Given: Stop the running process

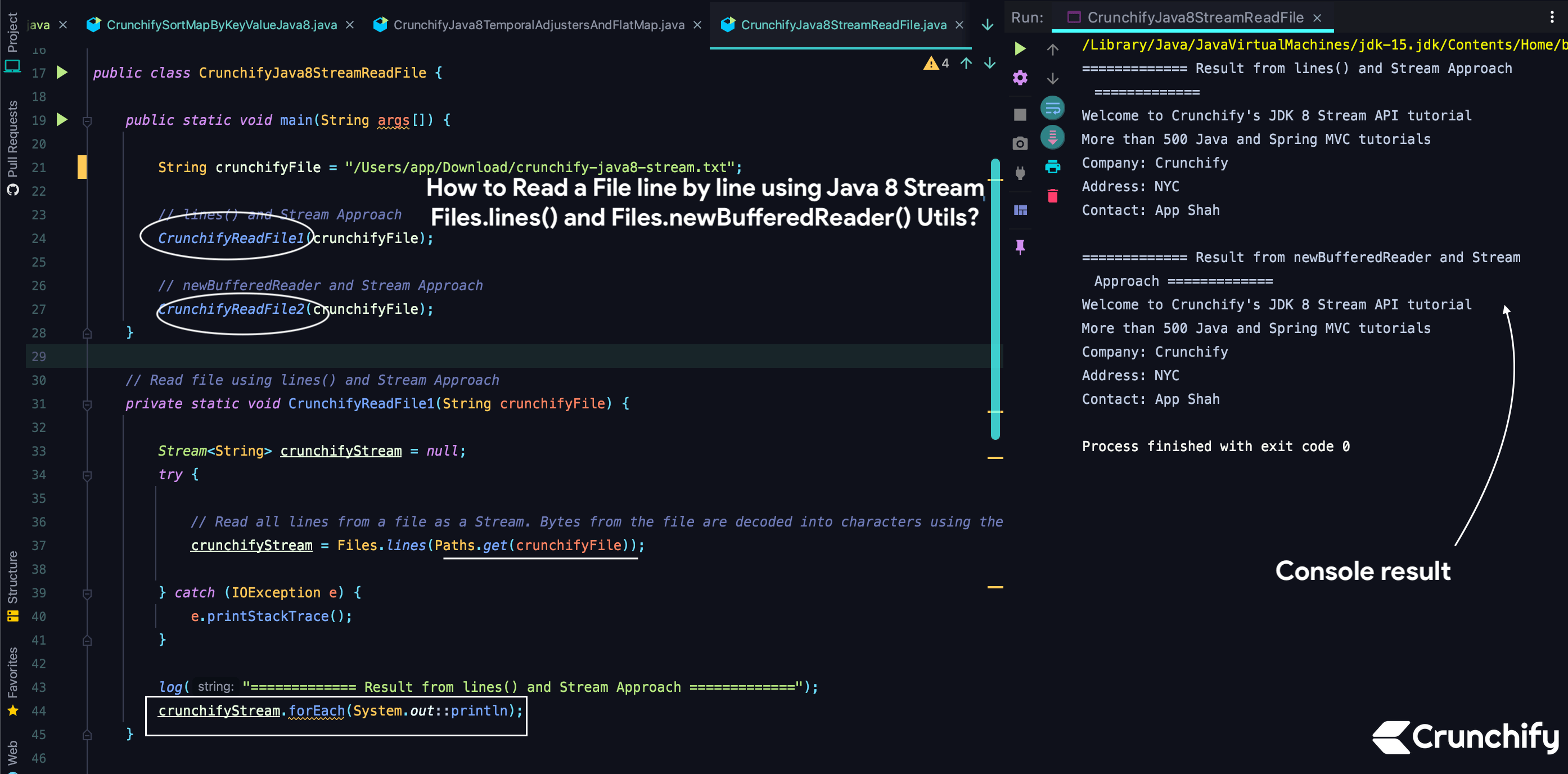Looking at the screenshot, I should pyautogui.click(x=1020, y=115).
